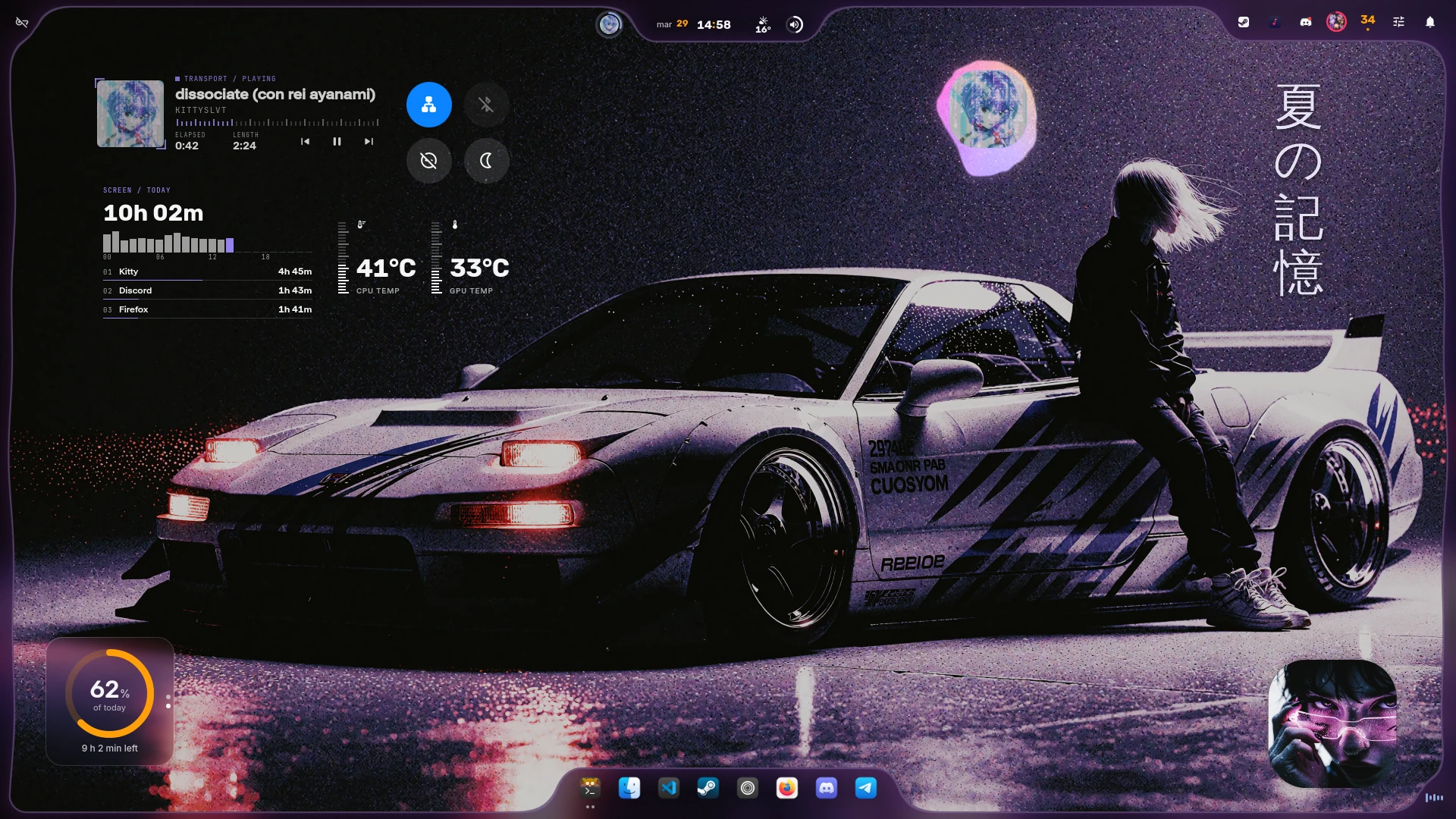Click the 9 h 2 min left label
This screenshot has width=1456, height=819.
pyautogui.click(x=110, y=748)
